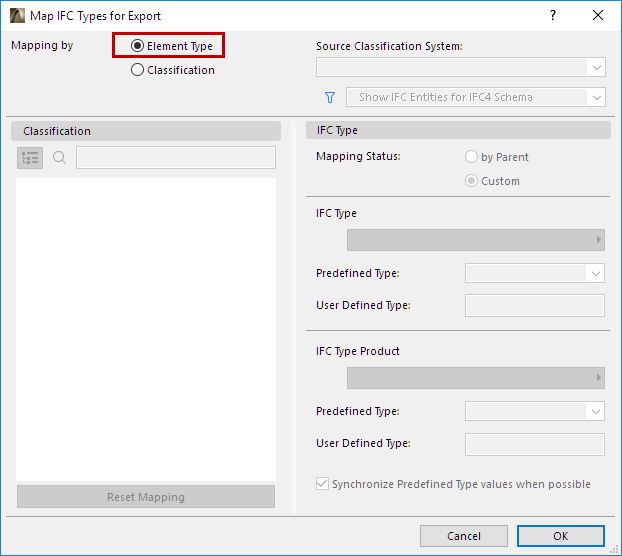
Task: Select the Element Type radio button
Action: [137, 46]
